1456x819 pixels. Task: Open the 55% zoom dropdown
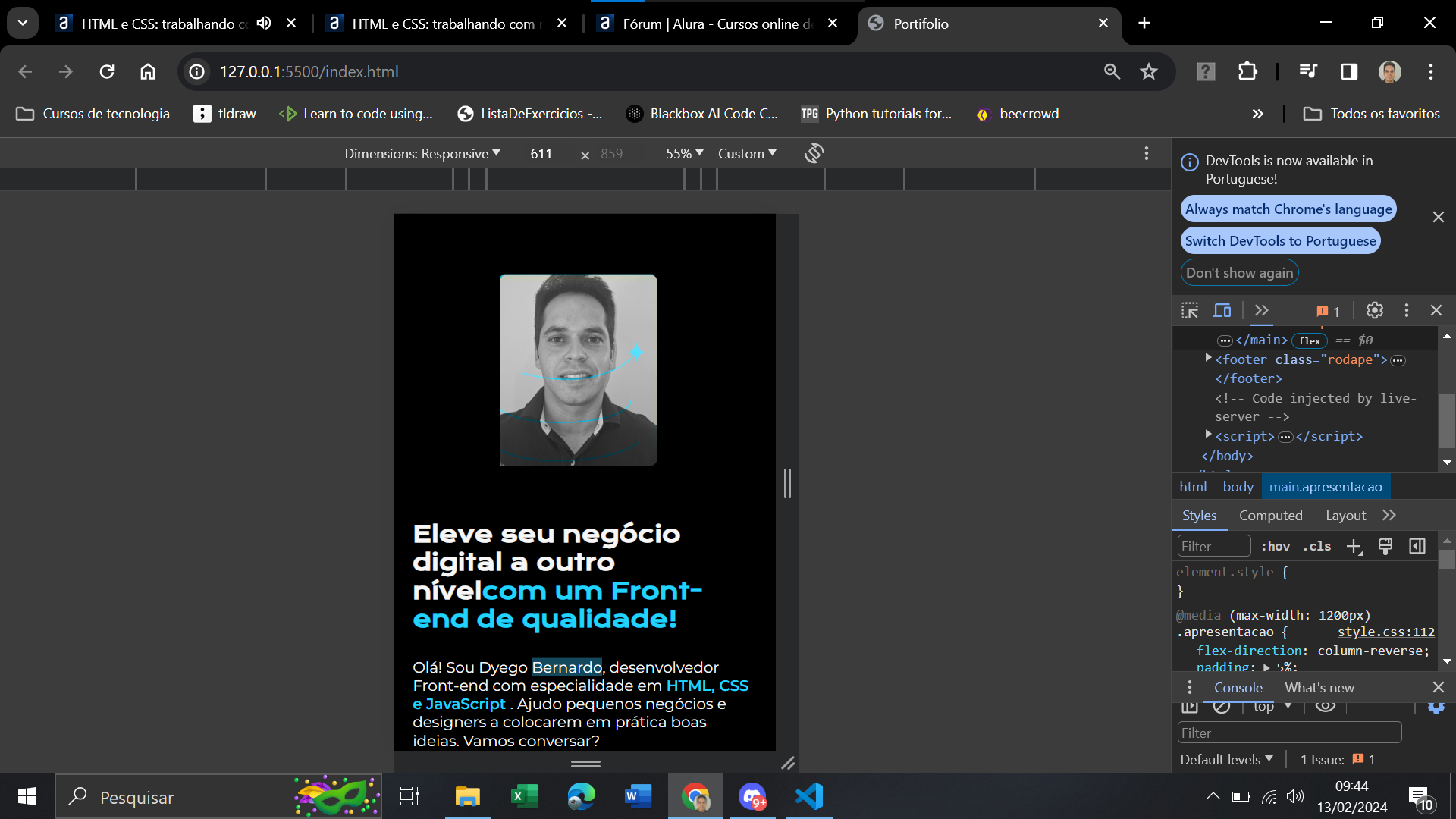point(685,154)
